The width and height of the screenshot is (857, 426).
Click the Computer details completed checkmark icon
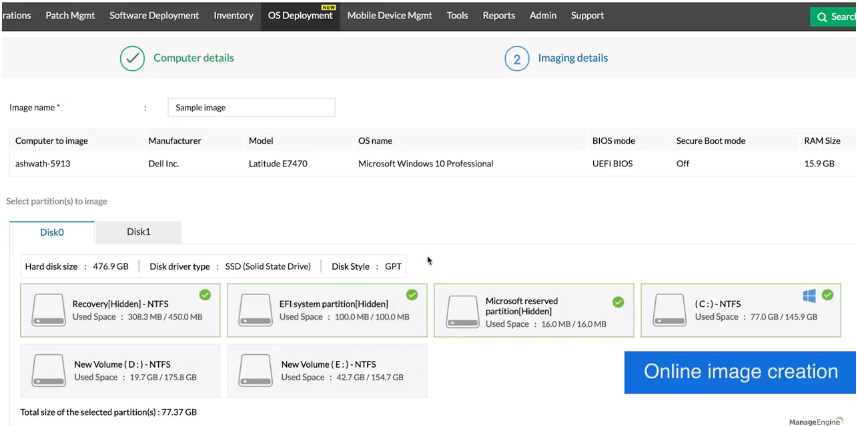132,58
